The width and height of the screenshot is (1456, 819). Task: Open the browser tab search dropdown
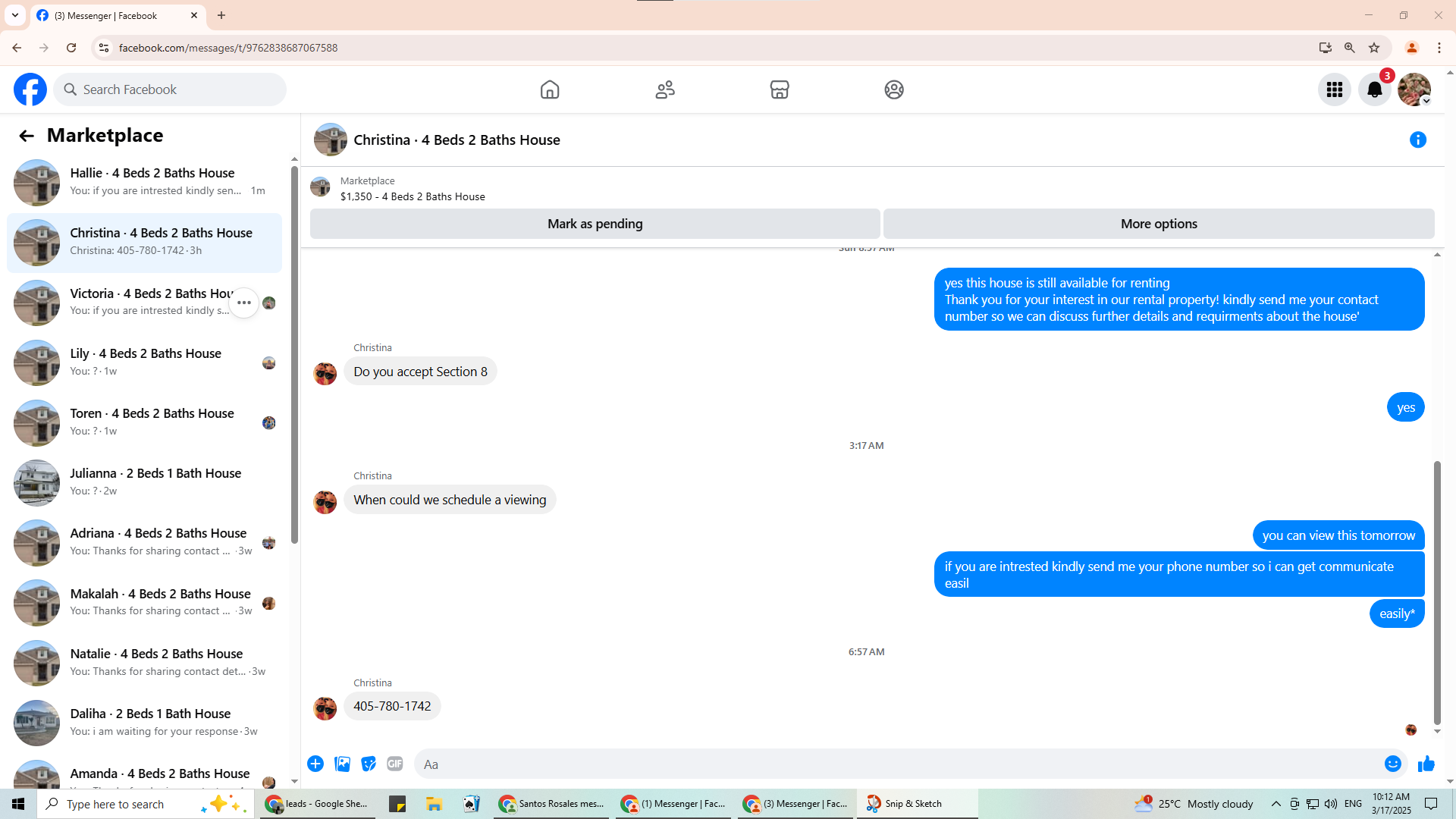tap(15, 15)
